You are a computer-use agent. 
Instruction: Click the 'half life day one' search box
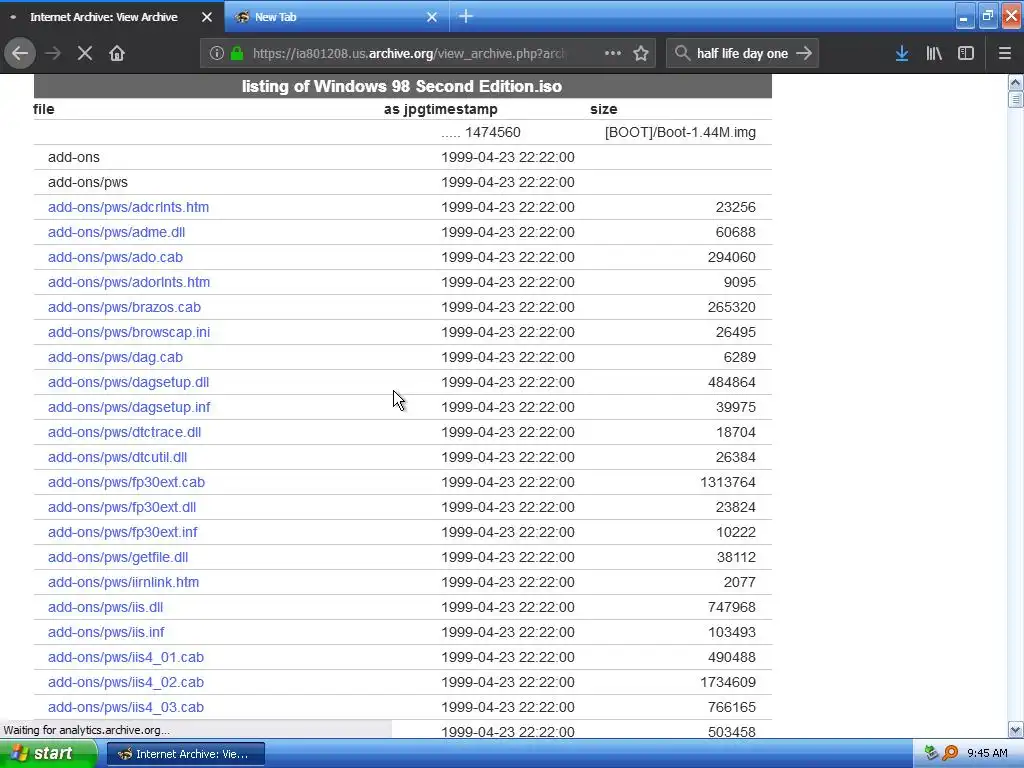[742, 54]
